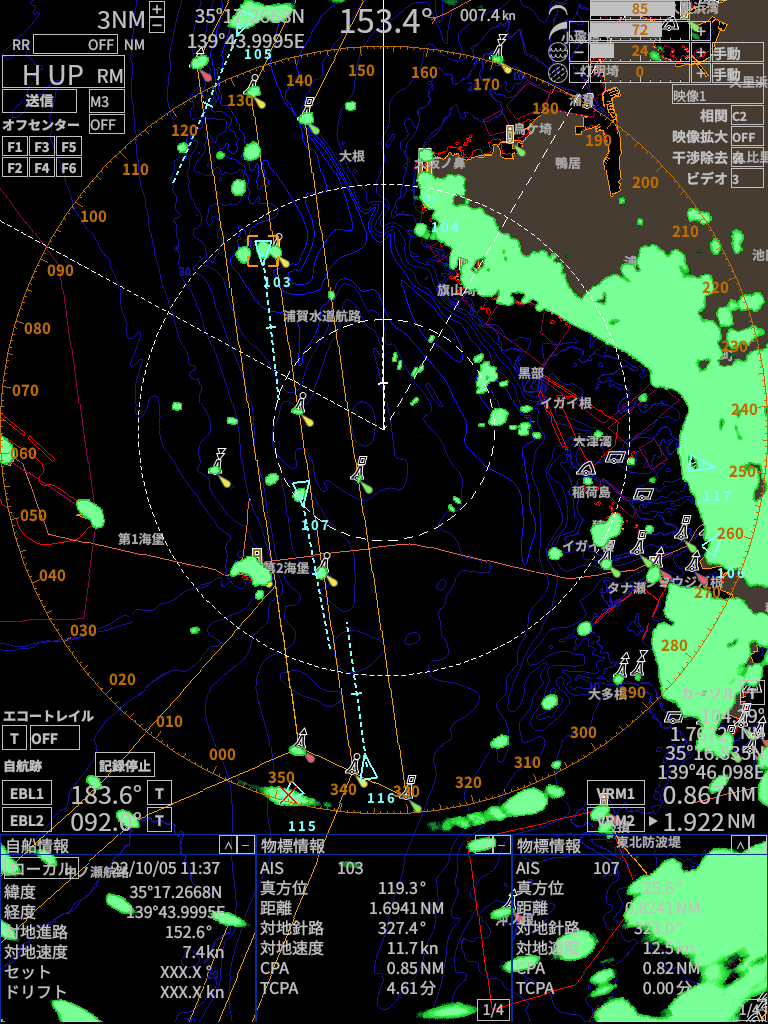Screen dimensions: 768x1024
Task: Click the H UP RM orientation mode button
Action: (x=62, y=73)
